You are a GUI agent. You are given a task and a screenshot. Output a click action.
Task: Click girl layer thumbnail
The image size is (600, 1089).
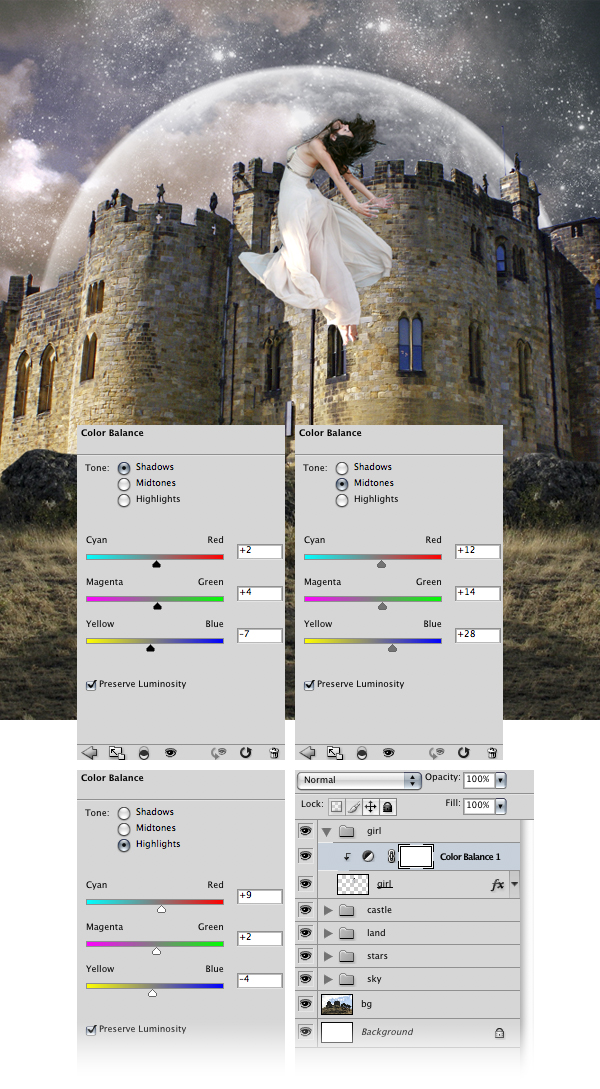353,884
